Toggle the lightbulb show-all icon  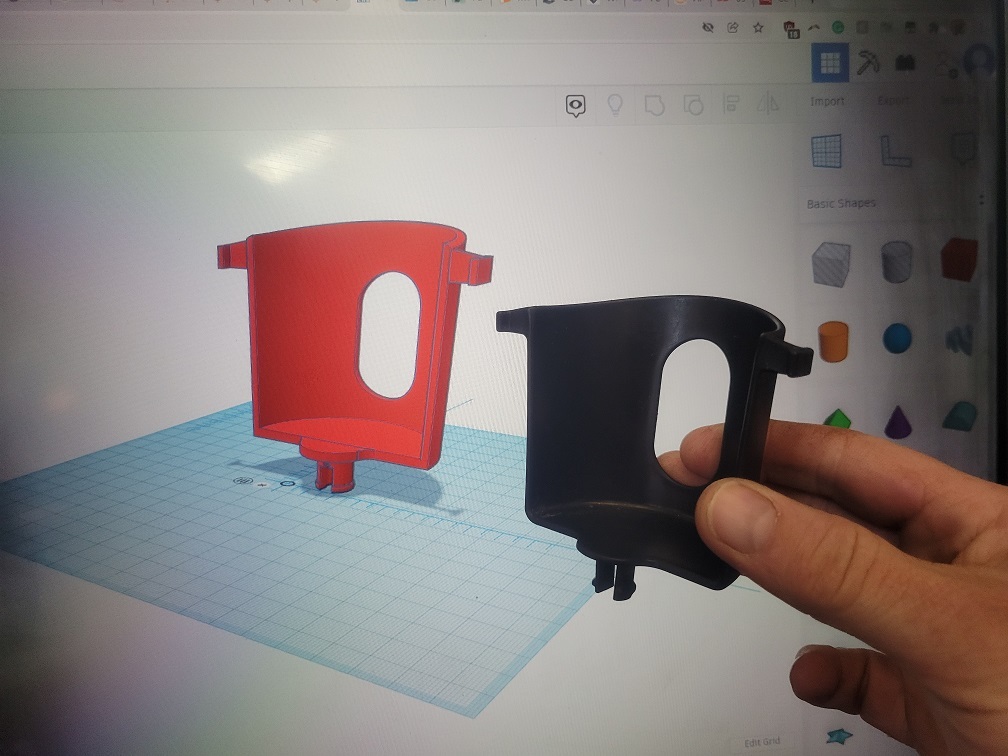click(615, 104)
